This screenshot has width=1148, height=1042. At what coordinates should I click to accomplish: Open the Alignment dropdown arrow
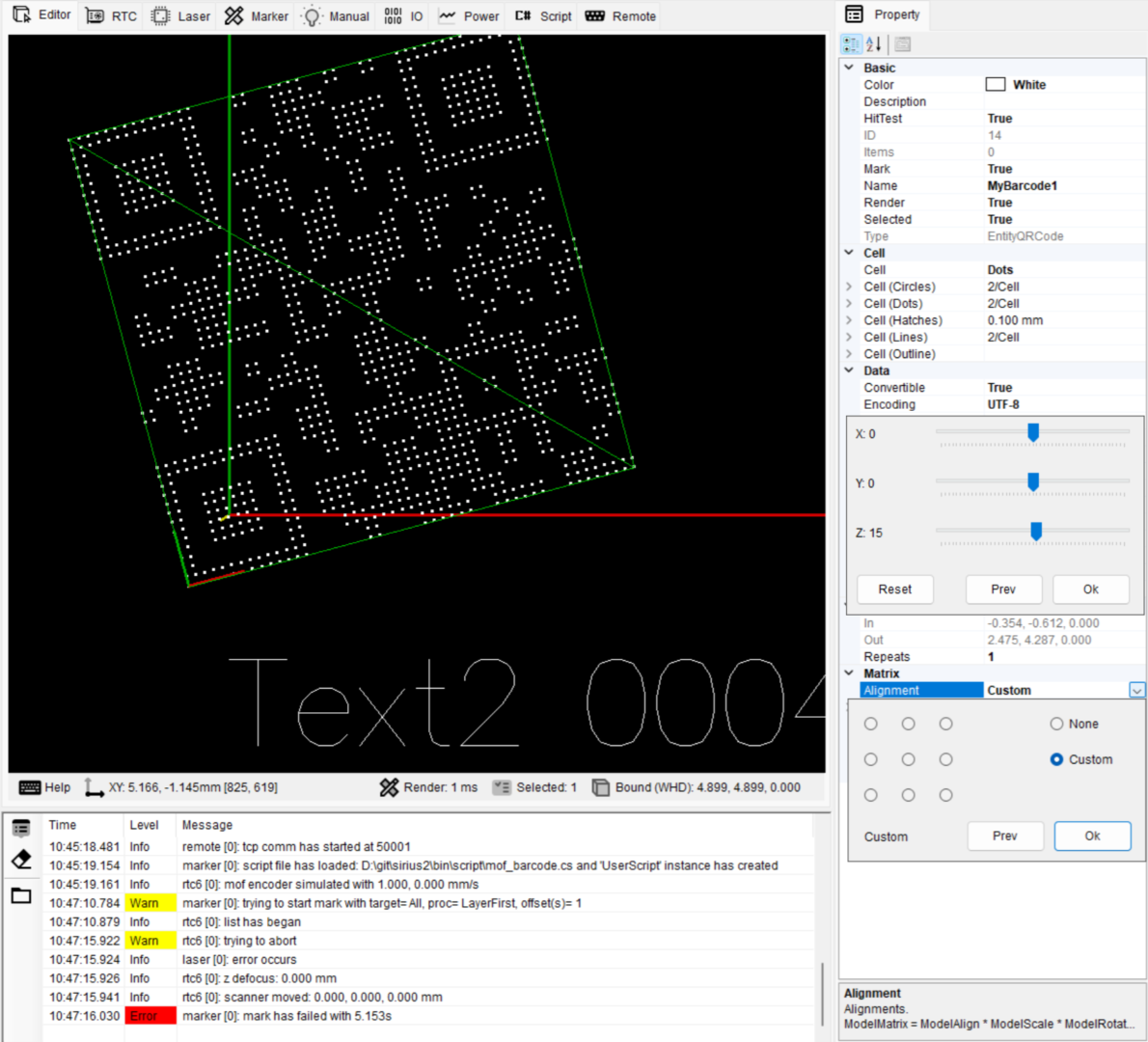point(1136,690)
